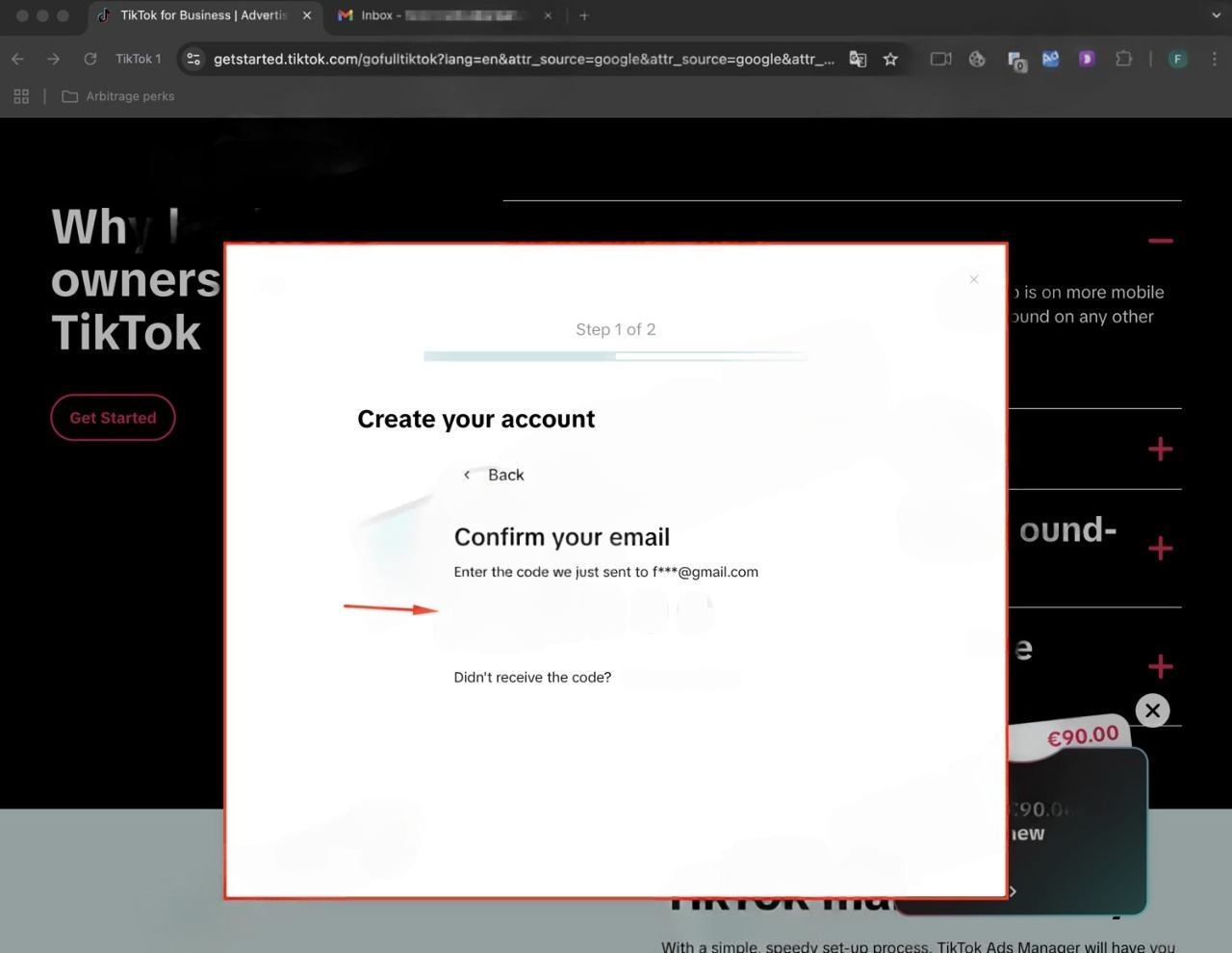
Task: Click the Get Started button
Action: point(113,418)
